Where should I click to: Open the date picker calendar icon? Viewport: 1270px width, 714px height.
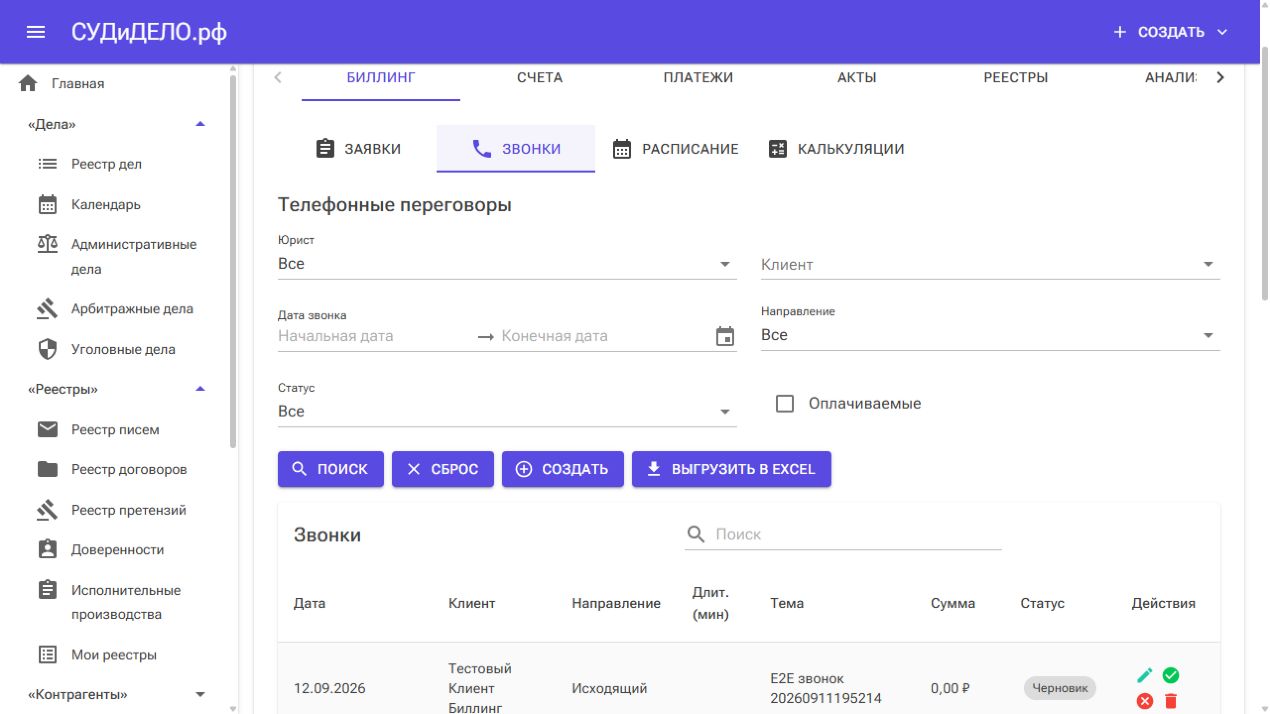point(725,337)
